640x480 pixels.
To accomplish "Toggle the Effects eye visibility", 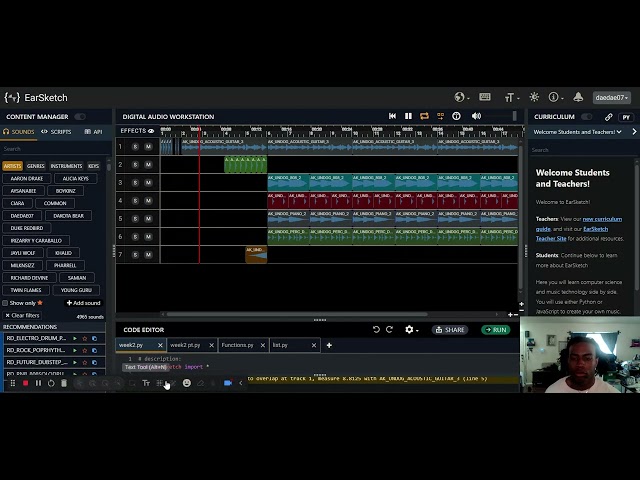I will tap(151, 131).
